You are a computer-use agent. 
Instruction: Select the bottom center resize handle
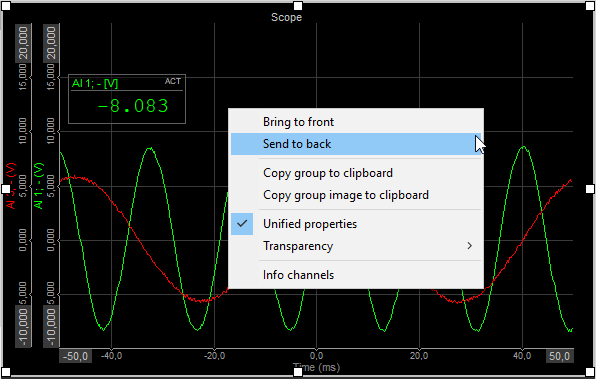[298, 372]
